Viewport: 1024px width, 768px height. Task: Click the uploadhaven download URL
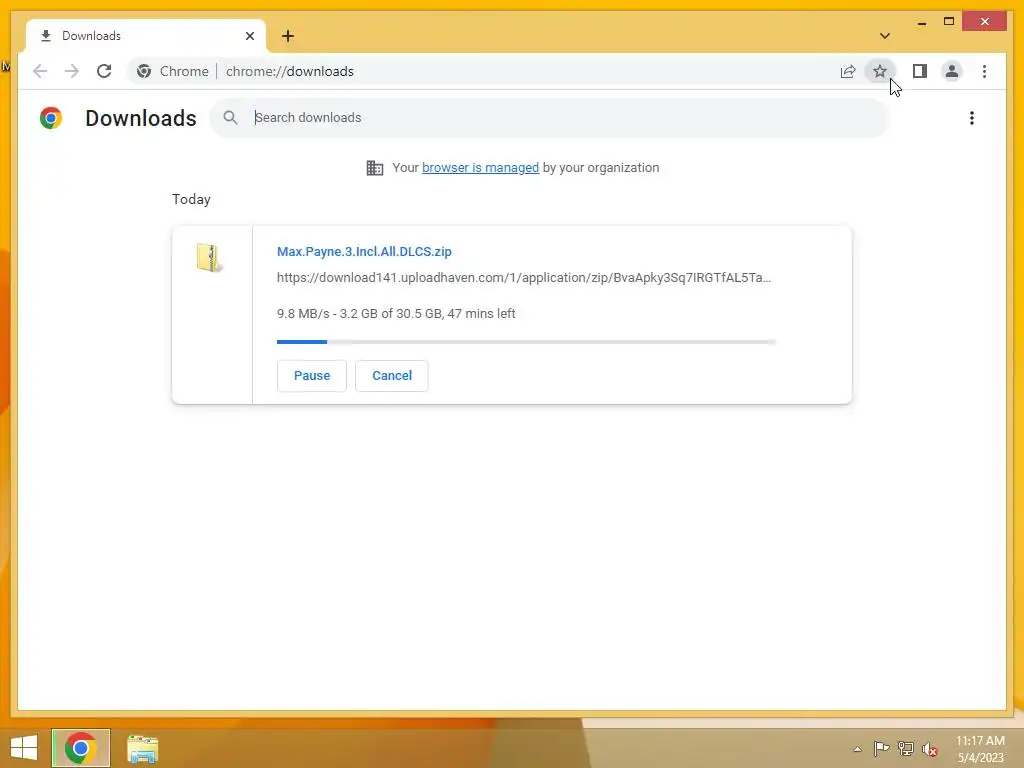point(524,278)
